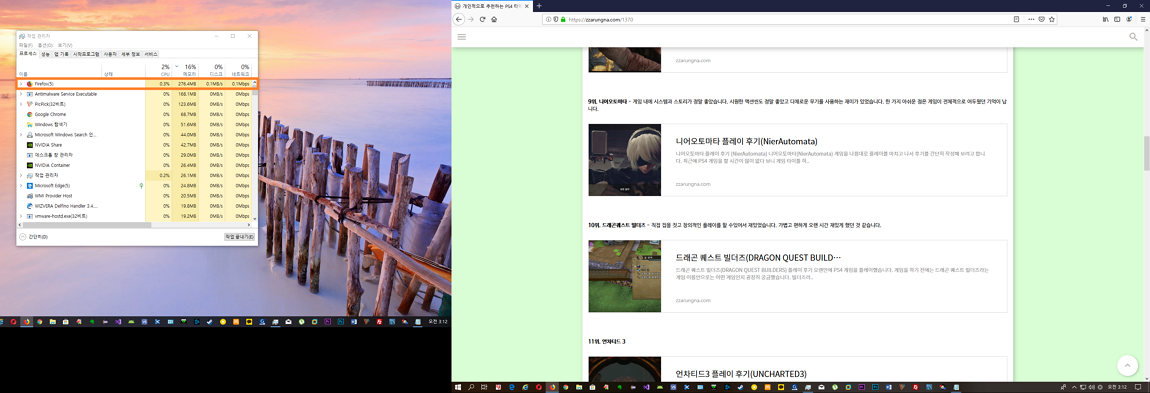Switch to Task Manager App history tab
Viewport: 1150px width, 393px height.
coord(62,54)
